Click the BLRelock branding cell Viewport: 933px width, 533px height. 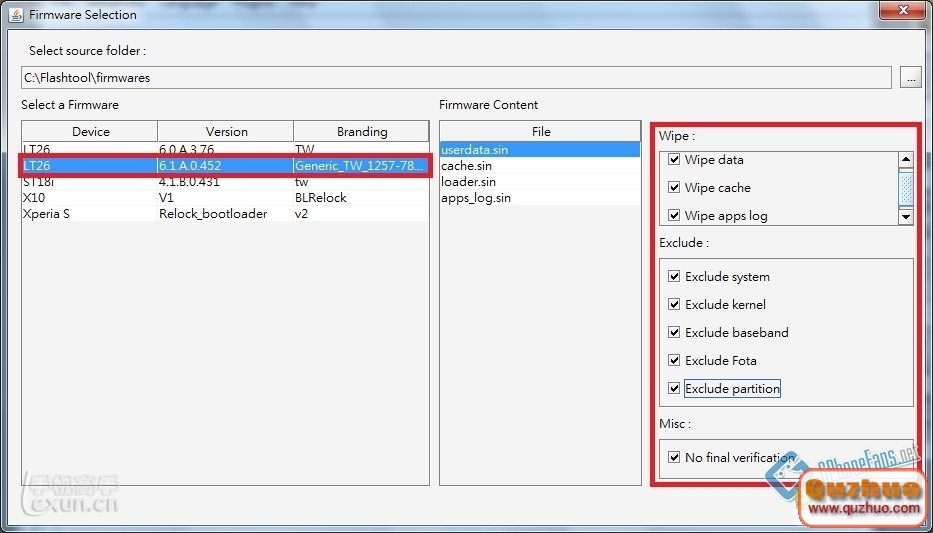pyautogui.click(x=361, y=197)
